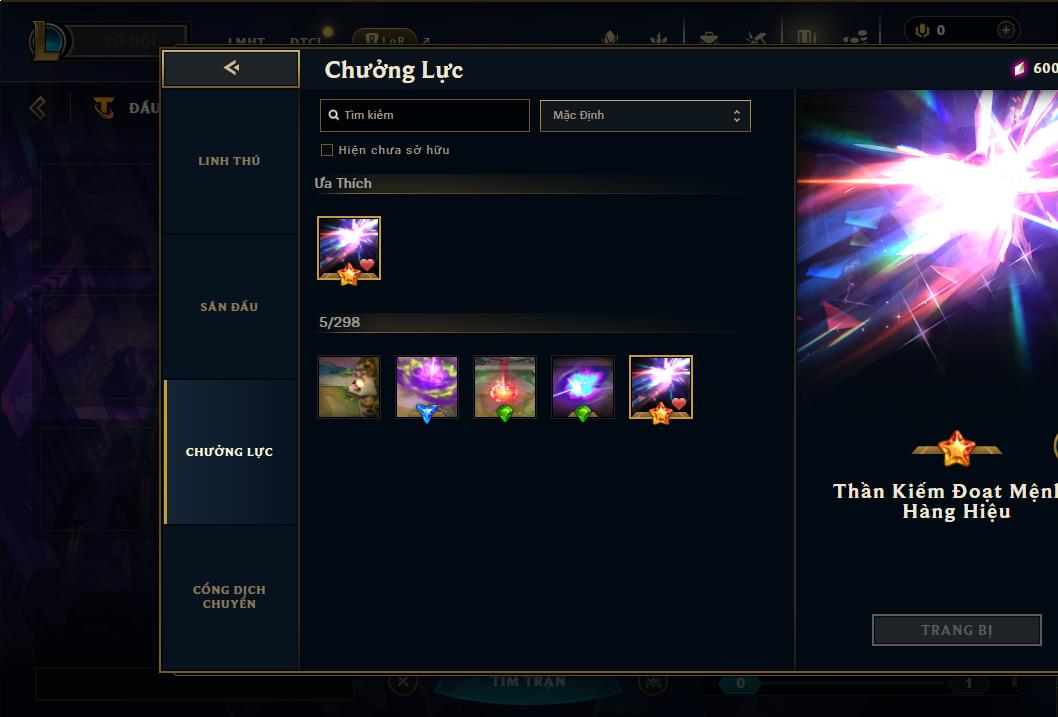Open the Cổng Dịch Chuyển tab
The width and height of the screenshot is (1058, 717).
click(229, 597)
